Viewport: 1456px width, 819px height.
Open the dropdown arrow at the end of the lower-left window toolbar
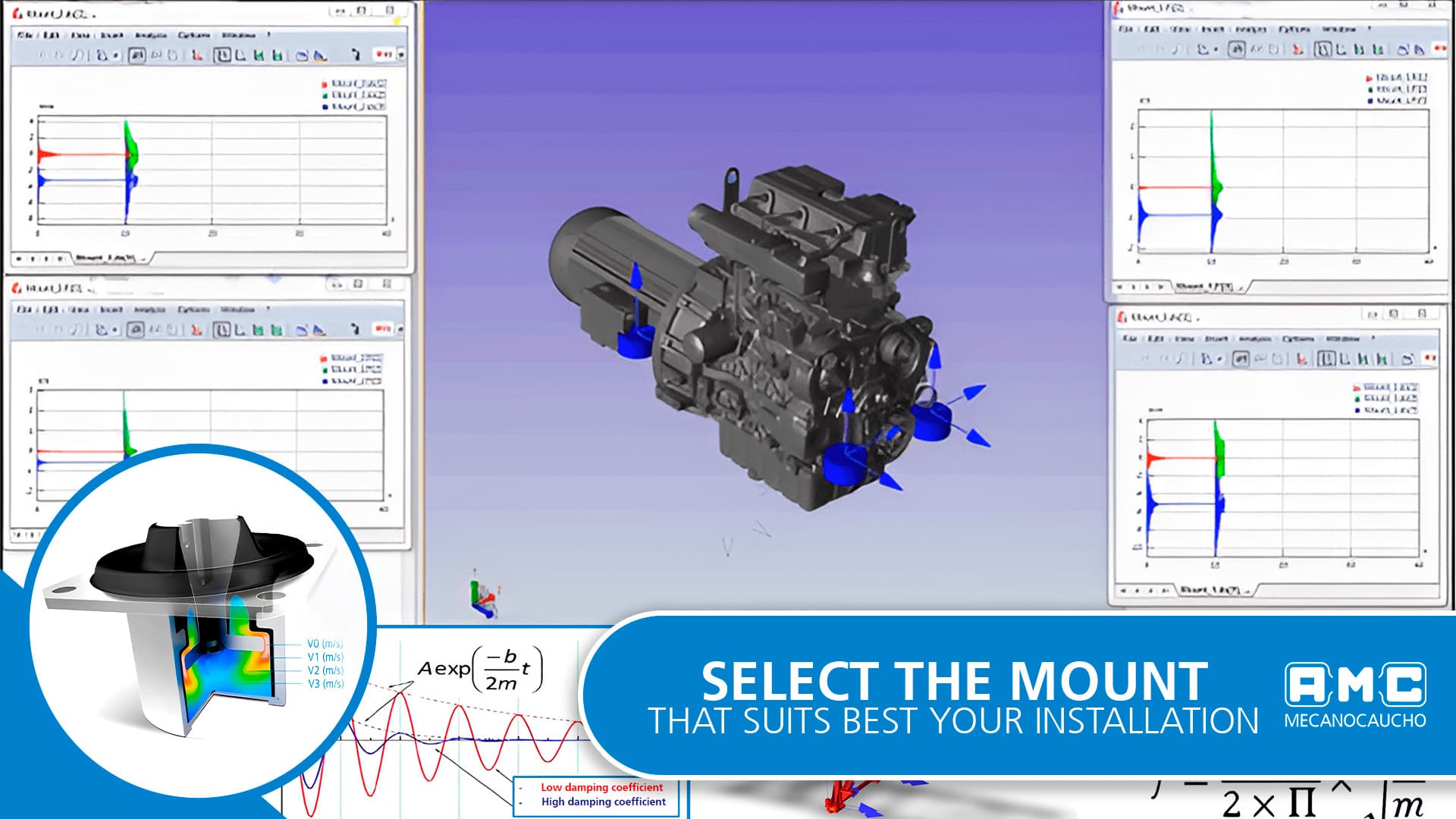pyautogui.click(x=400, y=329)
